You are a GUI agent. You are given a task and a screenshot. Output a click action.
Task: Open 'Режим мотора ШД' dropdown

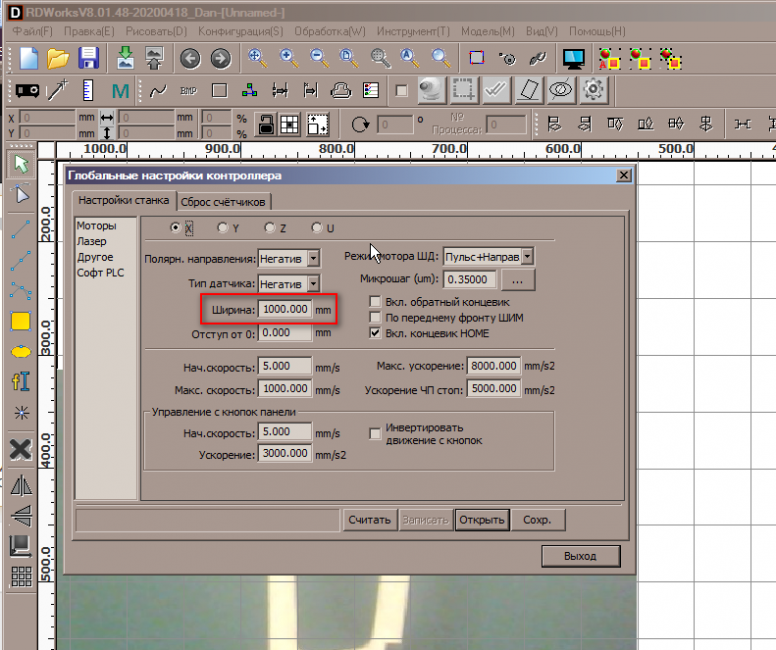[527, 257]
